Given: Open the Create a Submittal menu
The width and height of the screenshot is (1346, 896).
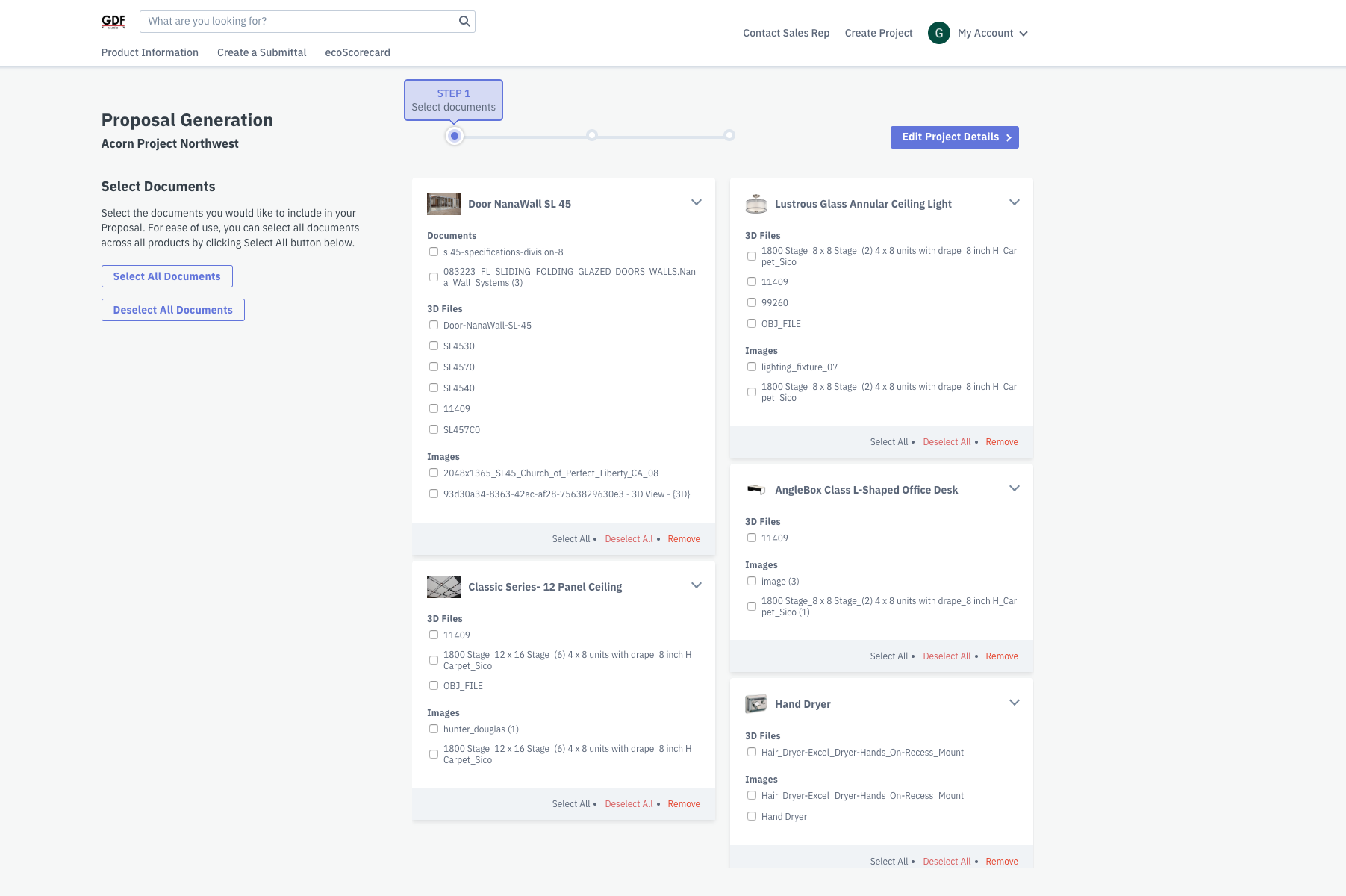Looking at the screenshot, I should pos(261,52).
